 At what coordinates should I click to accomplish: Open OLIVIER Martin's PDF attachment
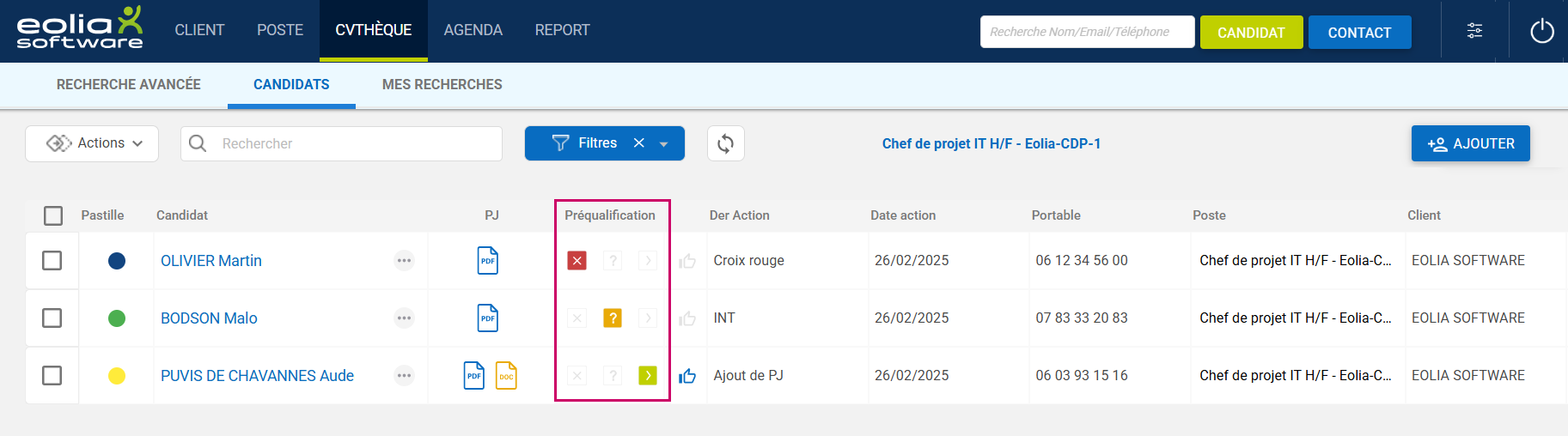coord(487,261)
